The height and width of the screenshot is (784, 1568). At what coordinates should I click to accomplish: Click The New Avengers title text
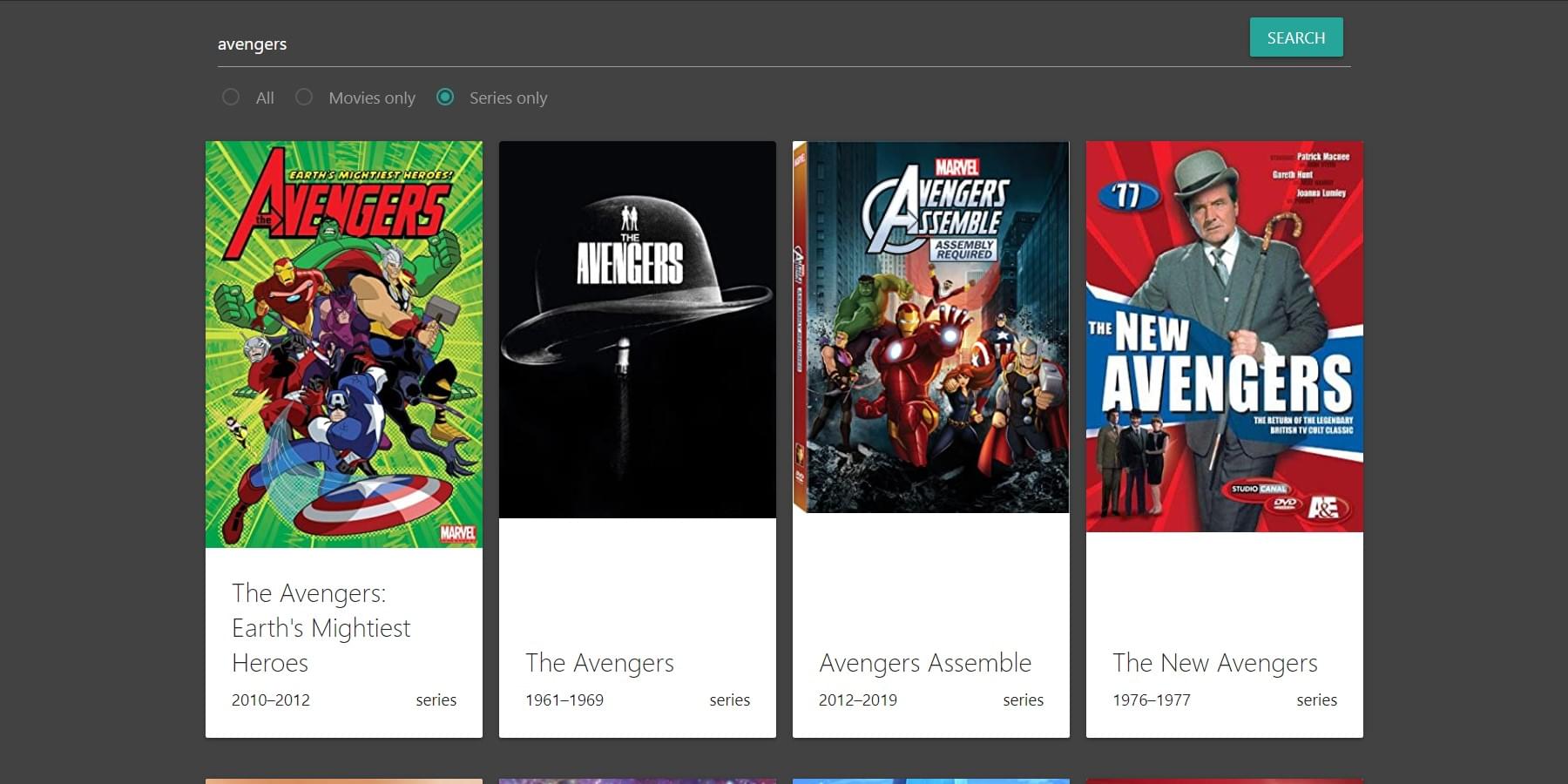point(1214,663)
